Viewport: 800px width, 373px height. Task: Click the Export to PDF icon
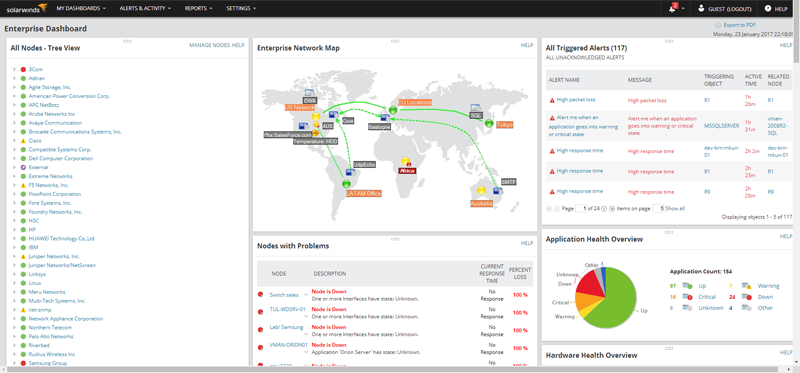[718, 24]
